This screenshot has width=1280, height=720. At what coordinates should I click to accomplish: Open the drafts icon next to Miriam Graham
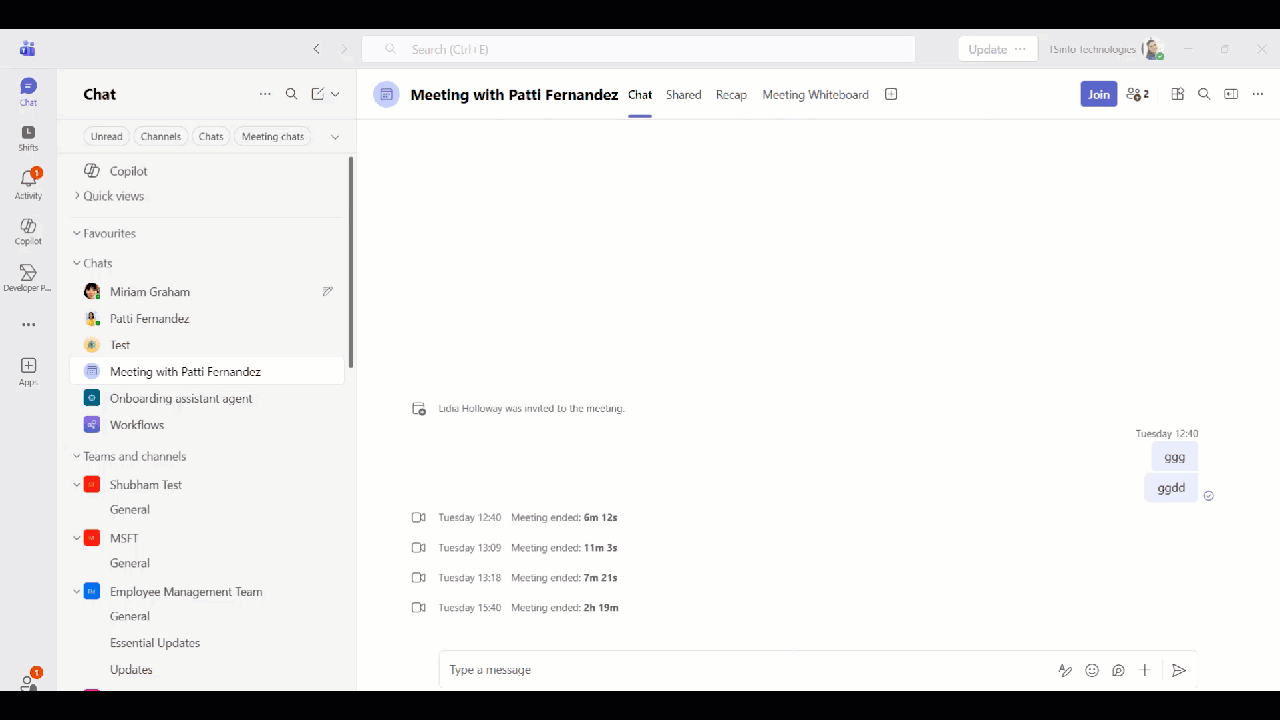327,292
